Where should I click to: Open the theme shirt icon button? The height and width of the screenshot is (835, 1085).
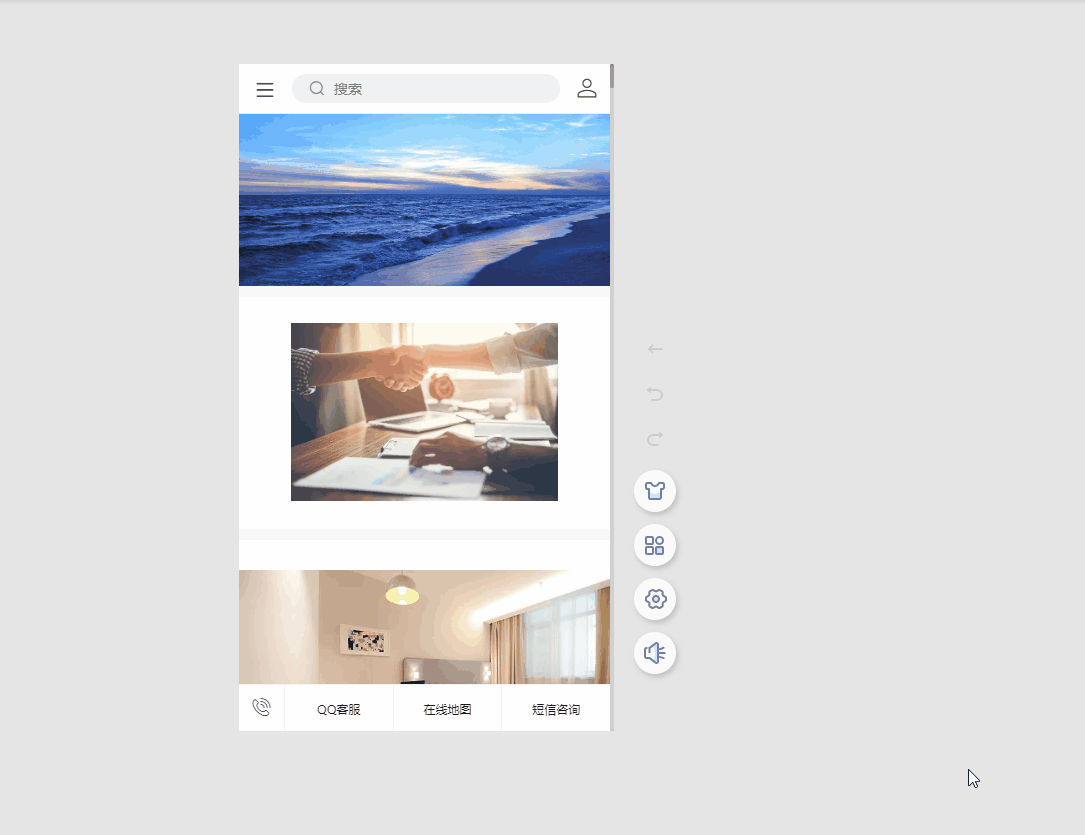pos(655,491)
